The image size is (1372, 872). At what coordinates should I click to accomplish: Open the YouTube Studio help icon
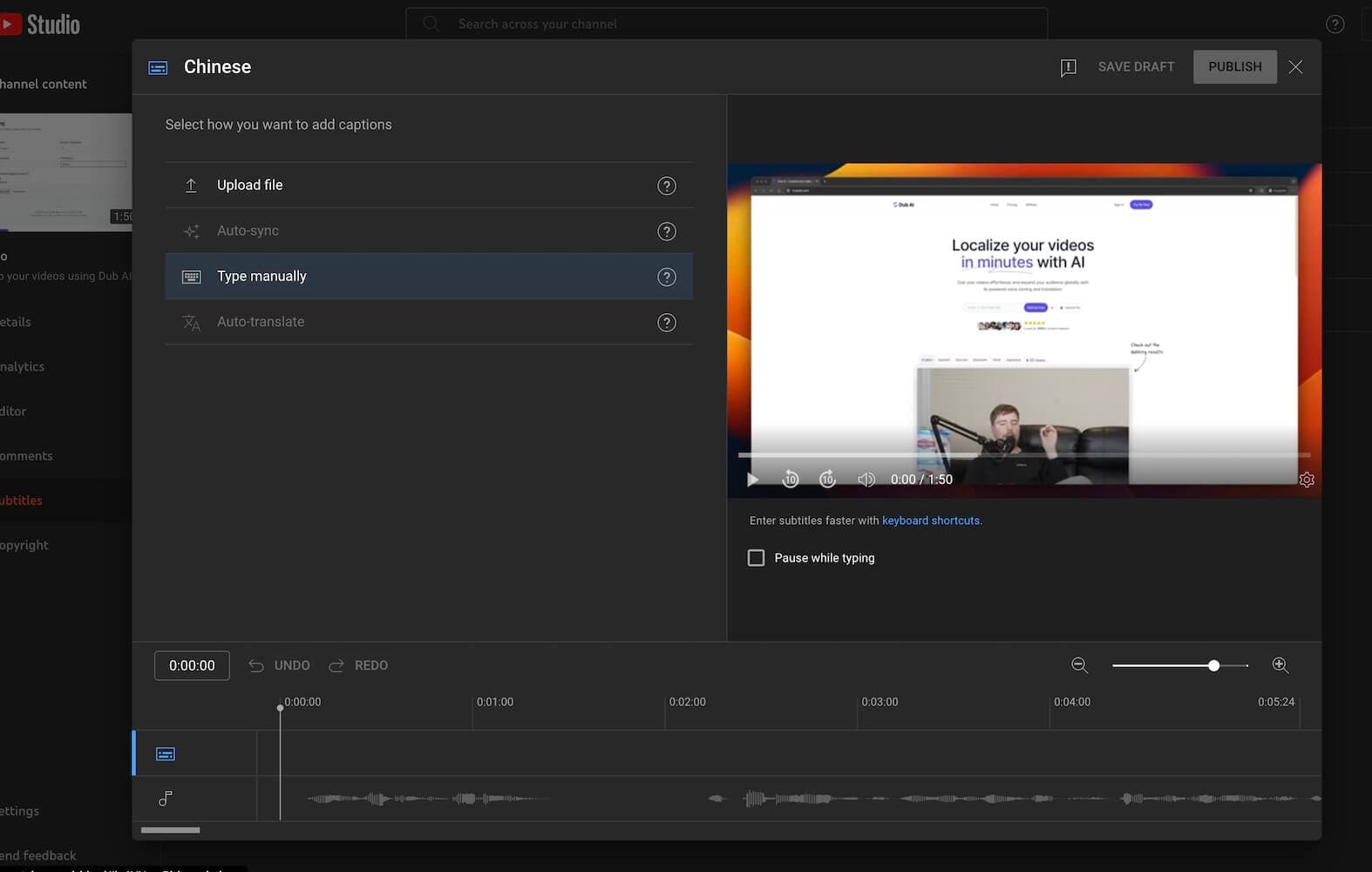[x=1335, y=24]
